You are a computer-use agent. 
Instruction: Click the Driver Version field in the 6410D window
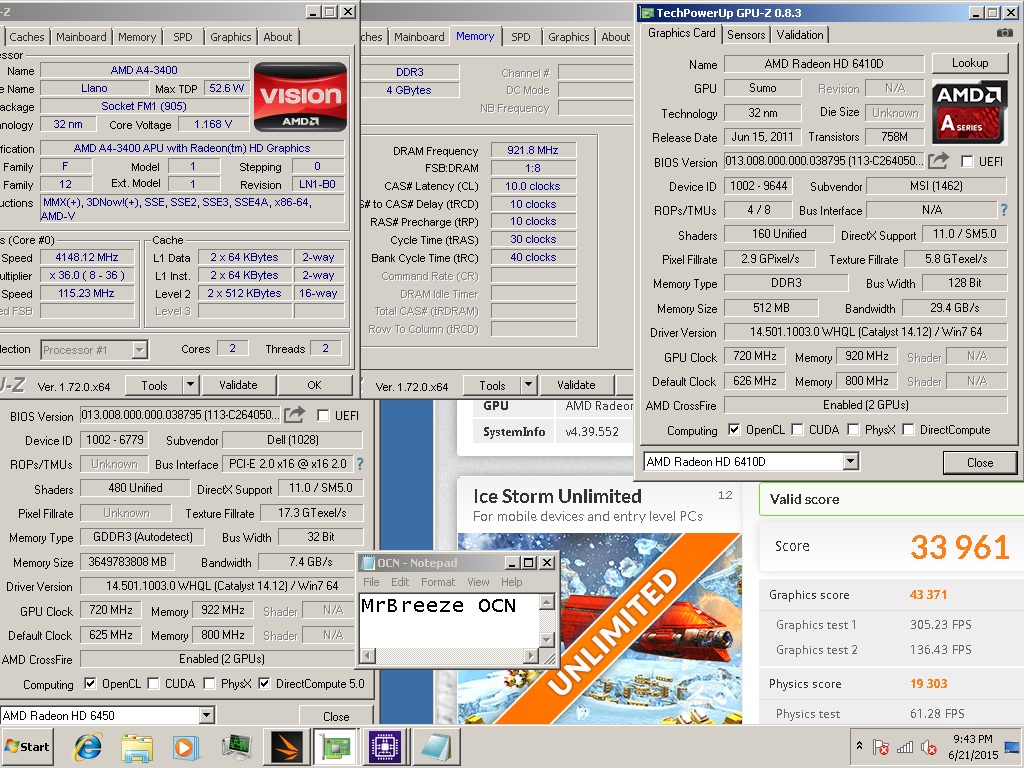[865, 332]
